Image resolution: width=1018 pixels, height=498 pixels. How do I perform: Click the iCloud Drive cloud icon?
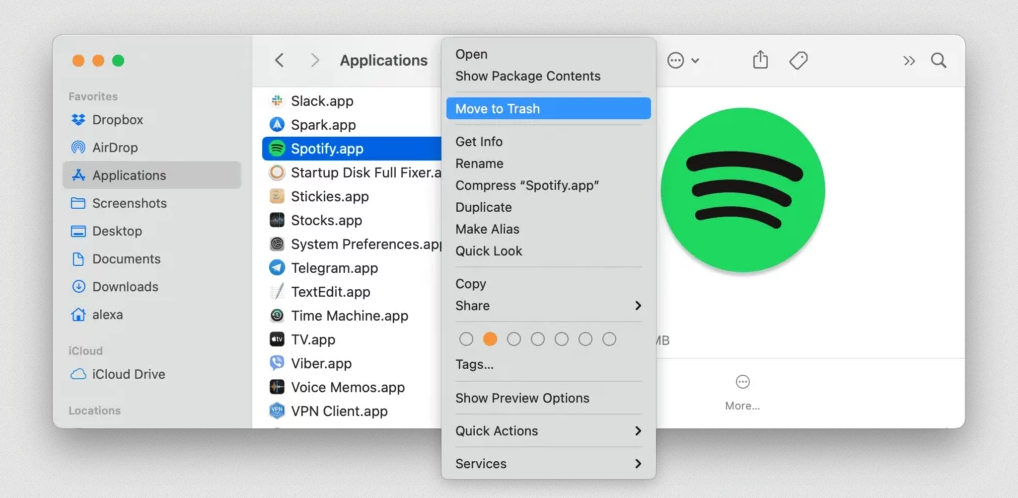coord(78,374)
